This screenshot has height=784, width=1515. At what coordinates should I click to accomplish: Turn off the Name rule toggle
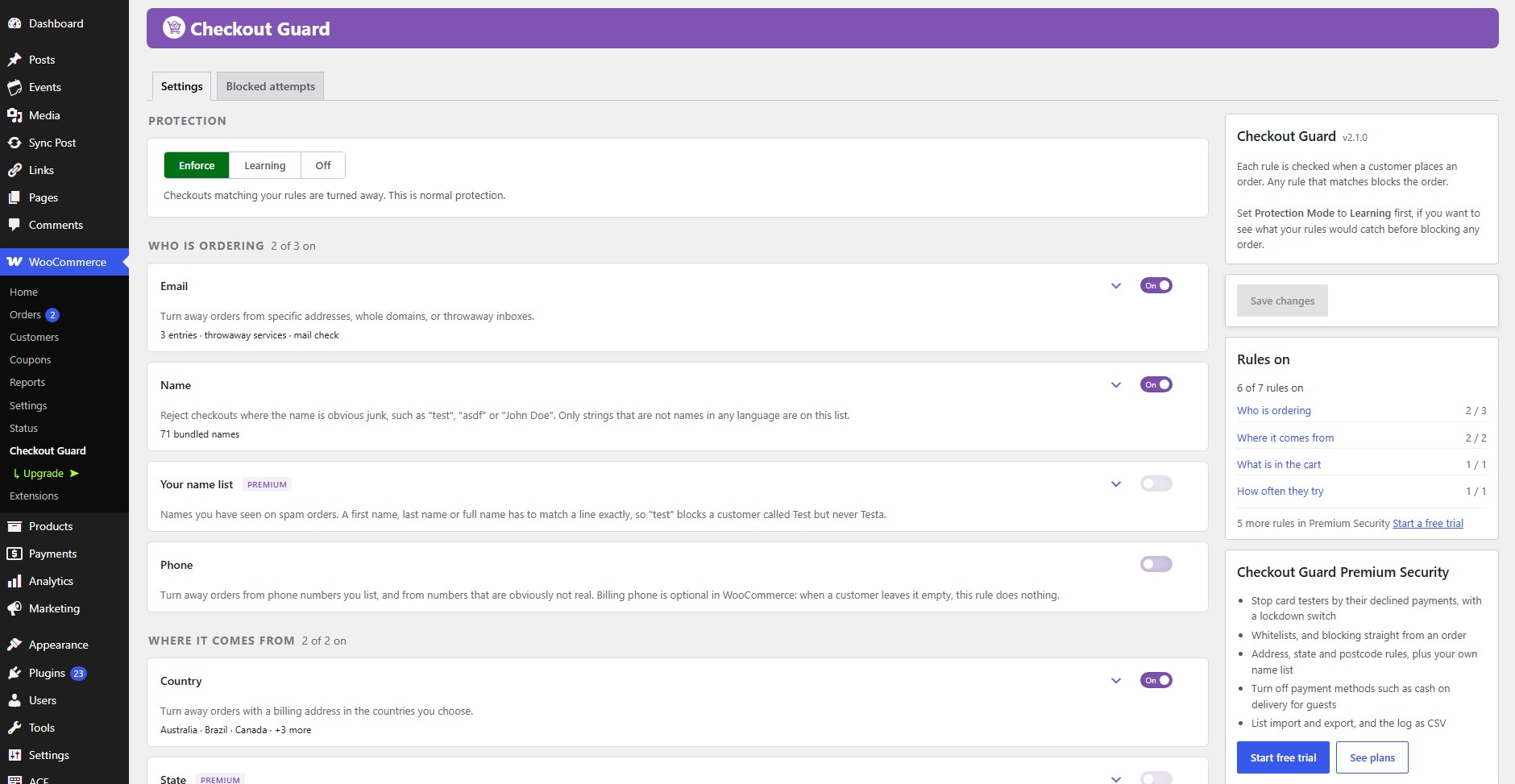pyautogui.click(x=1156, y=384)
